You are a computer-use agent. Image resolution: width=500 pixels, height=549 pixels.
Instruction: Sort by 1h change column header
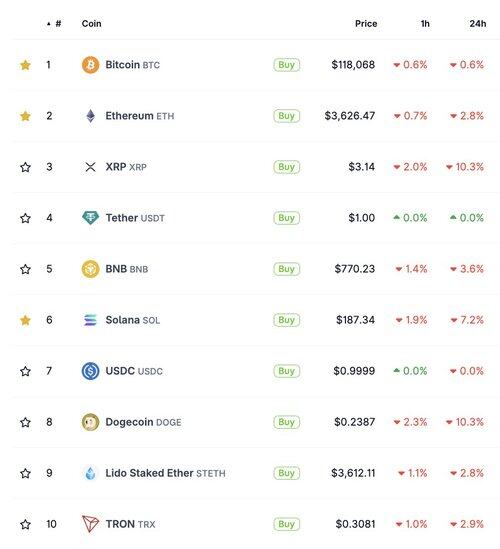tap(425, 23)
